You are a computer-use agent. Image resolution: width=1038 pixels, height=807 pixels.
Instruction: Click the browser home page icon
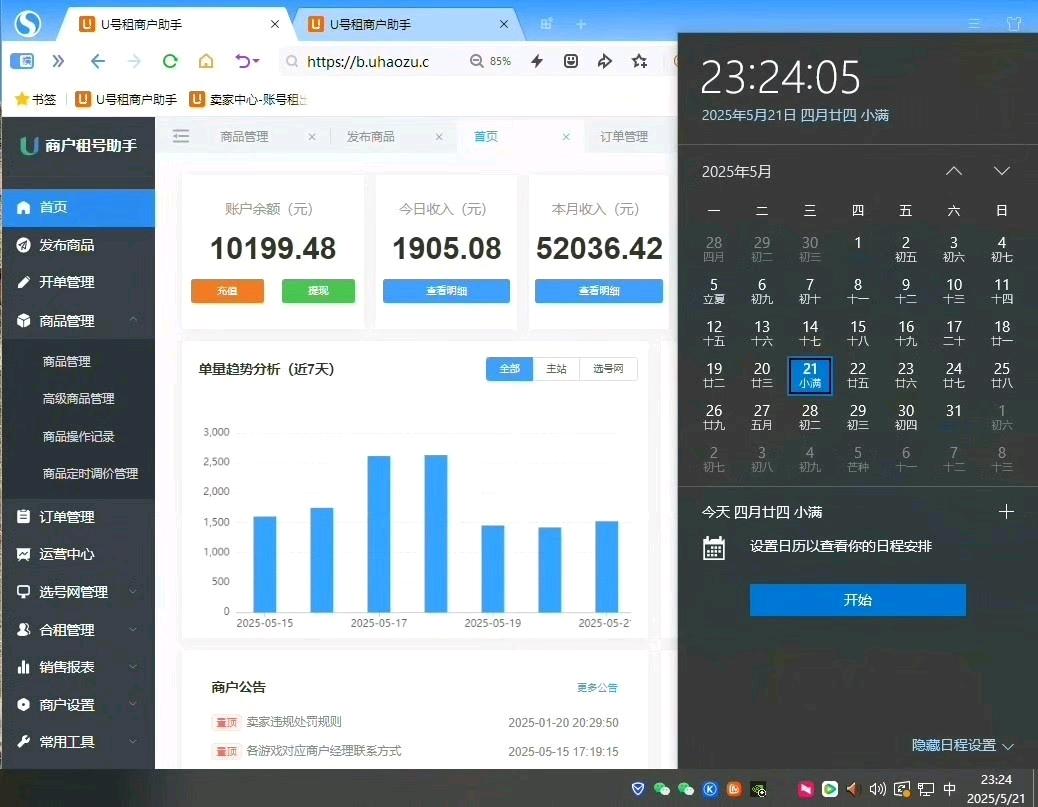206,61
